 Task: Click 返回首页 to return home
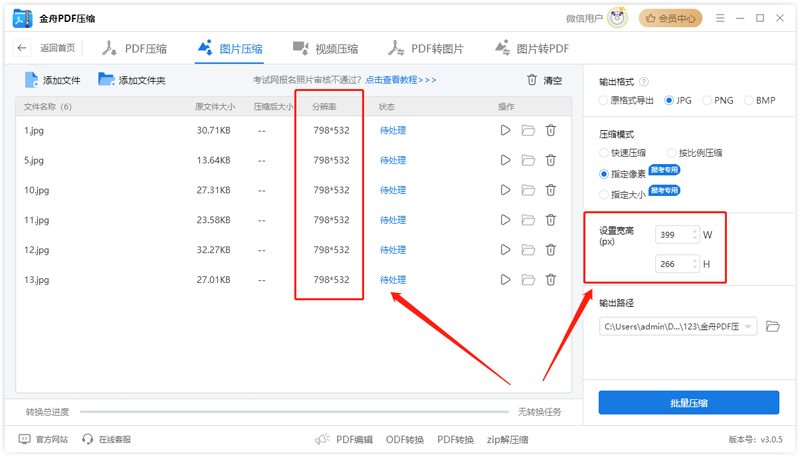click(58, 48)
